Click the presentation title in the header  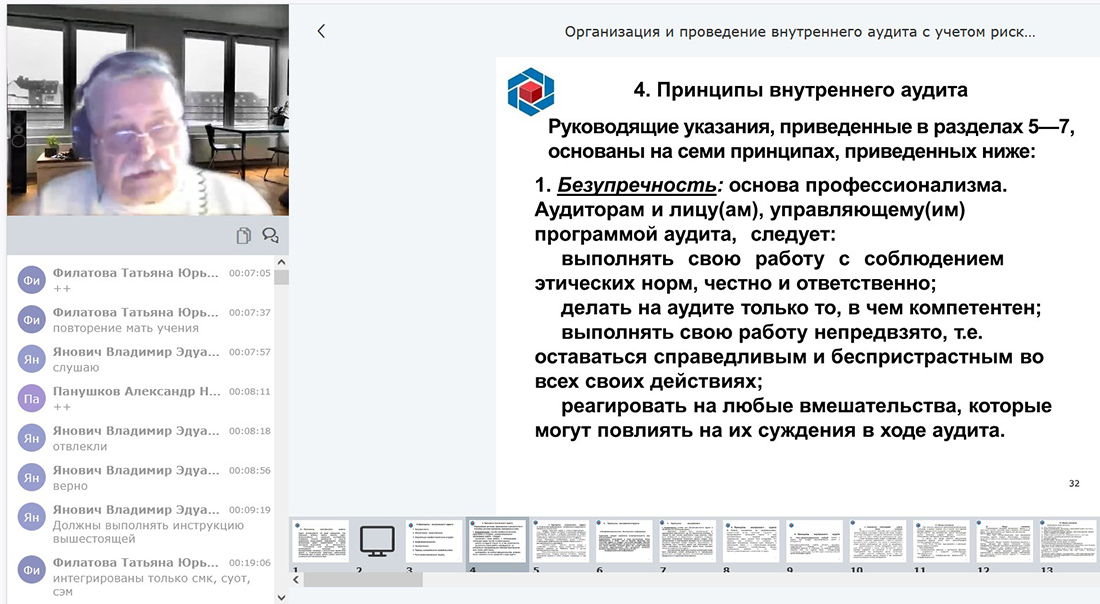pyautogui.click(x=799, y=32)
